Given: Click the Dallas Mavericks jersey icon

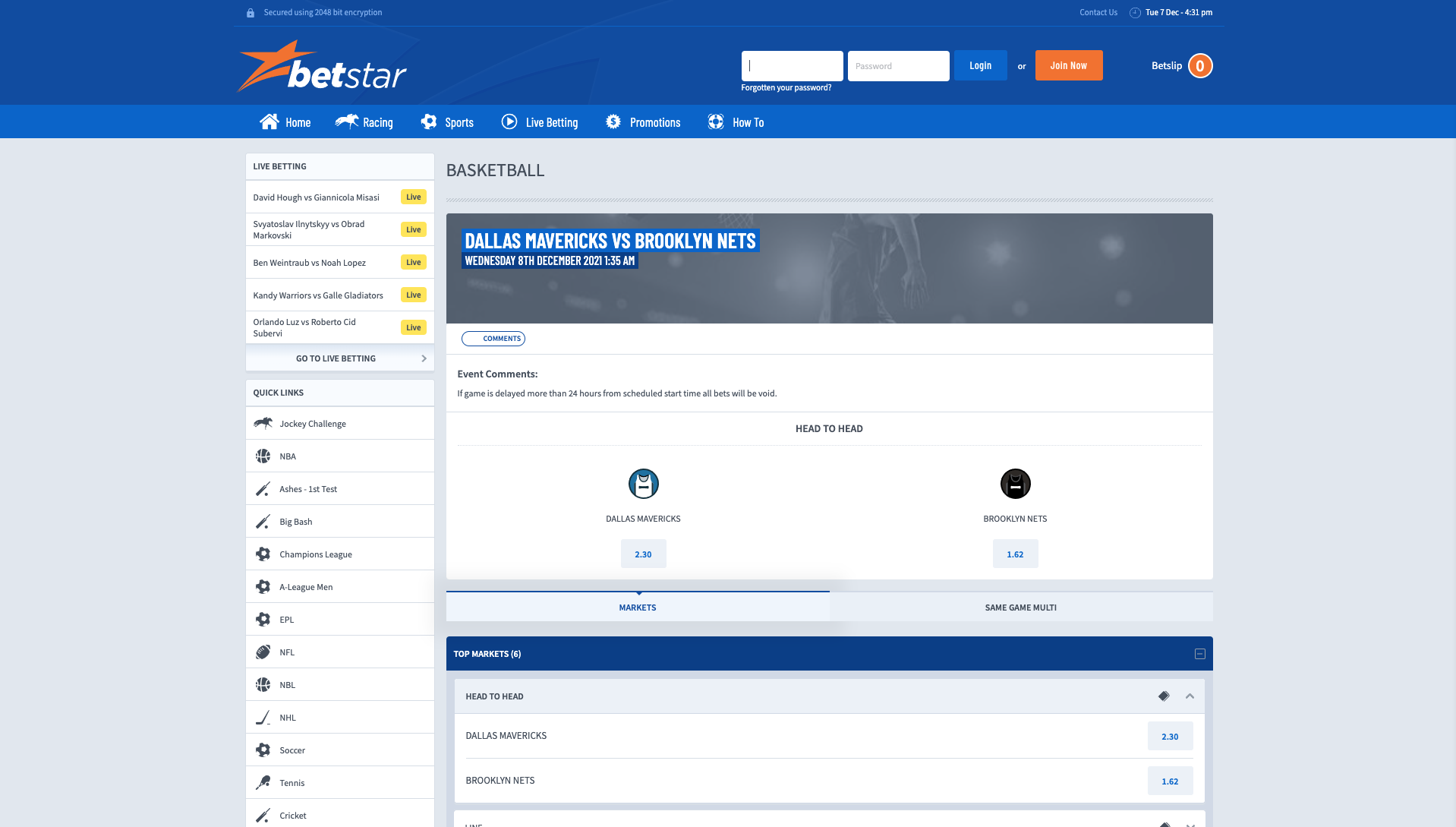Looking at the screenshot, I should (x=643, y=484).
